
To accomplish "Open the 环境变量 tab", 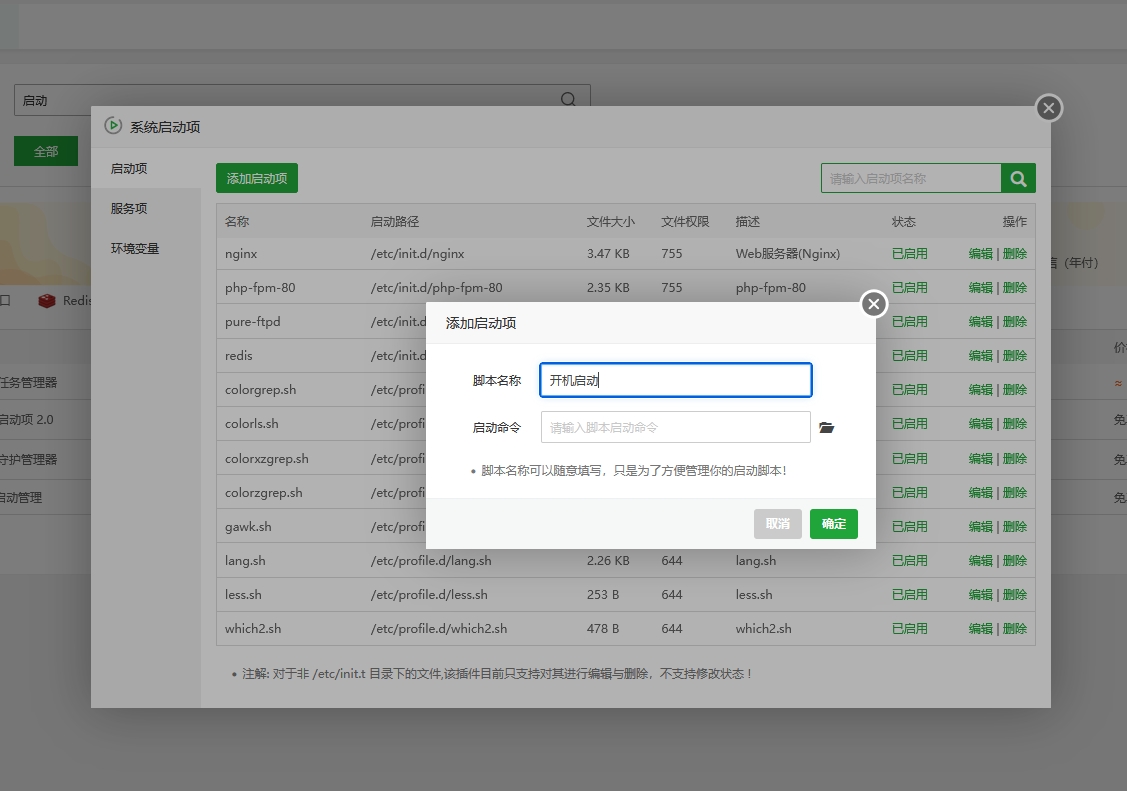I will [x=135, y=248].
